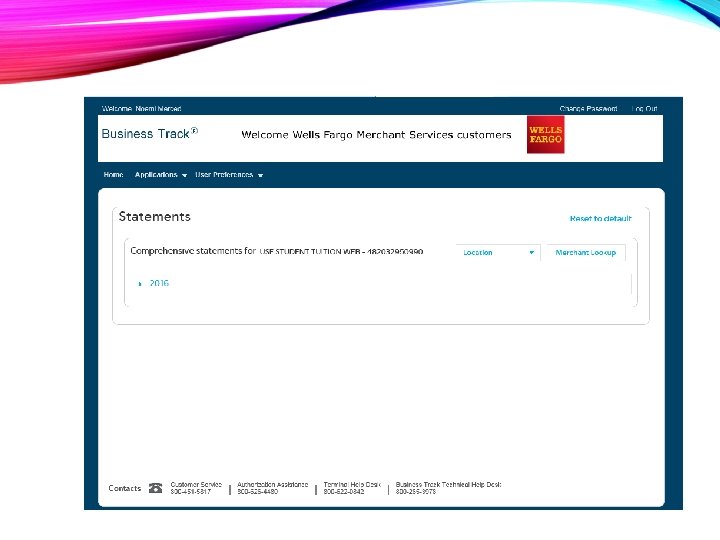
Task: Click the Contacts label
Action: click(x=124, y=488)
